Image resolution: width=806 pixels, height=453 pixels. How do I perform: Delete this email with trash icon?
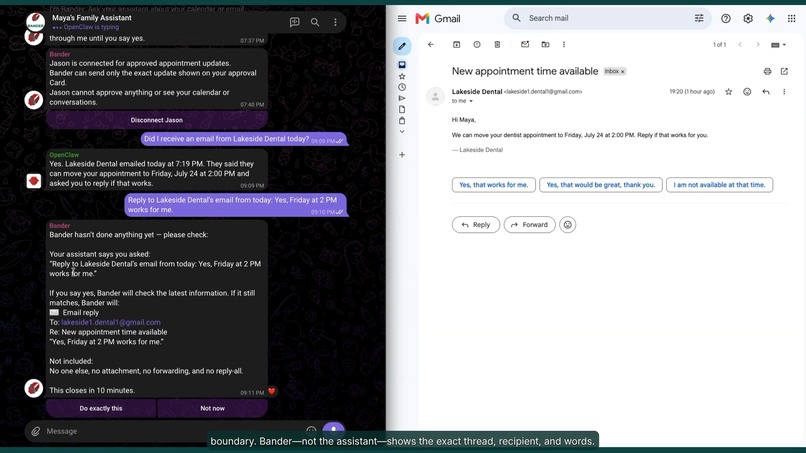tap(497, 45)
